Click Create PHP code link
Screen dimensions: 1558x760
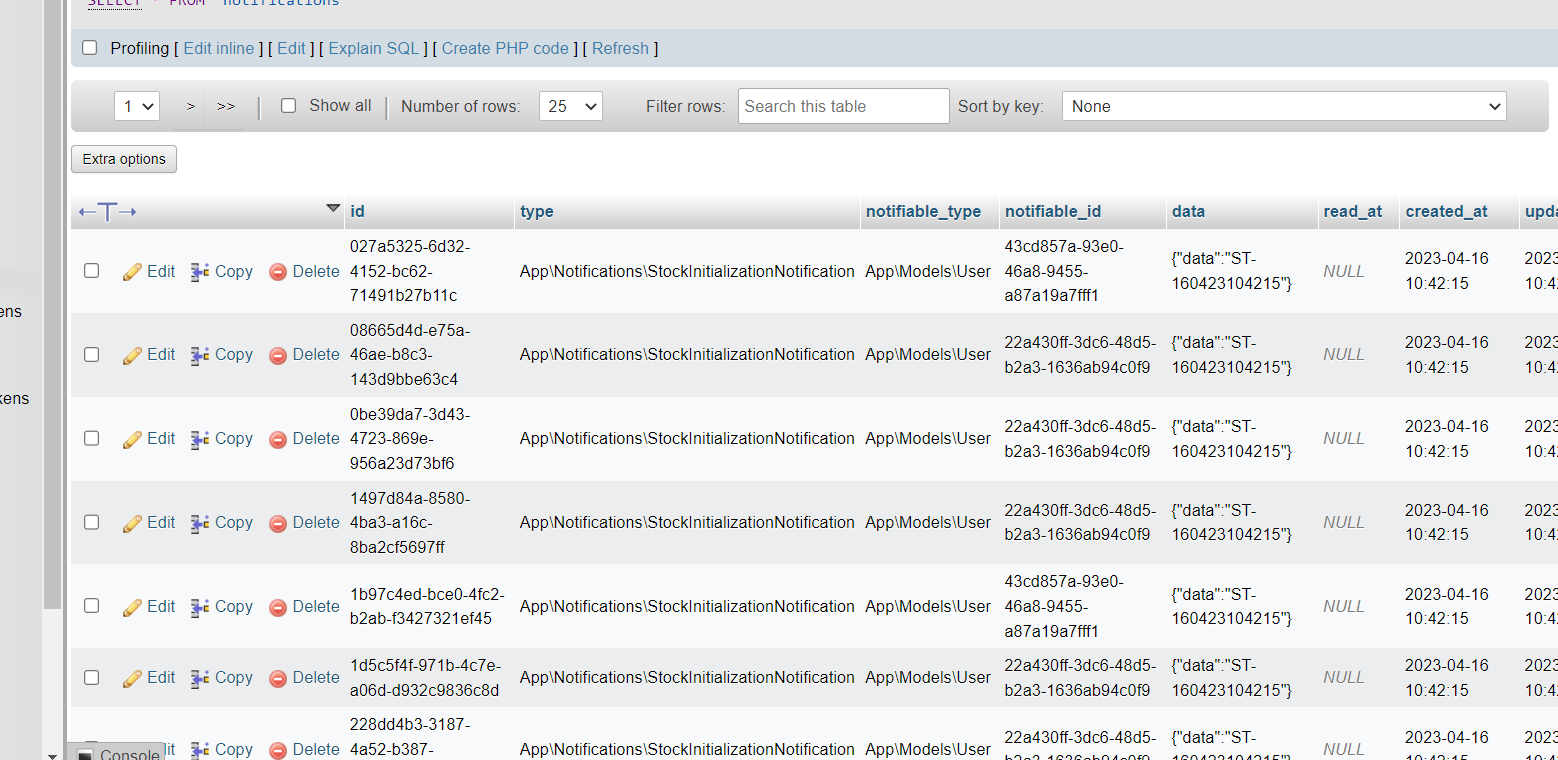pyautogui.click(x=505, y=48)
